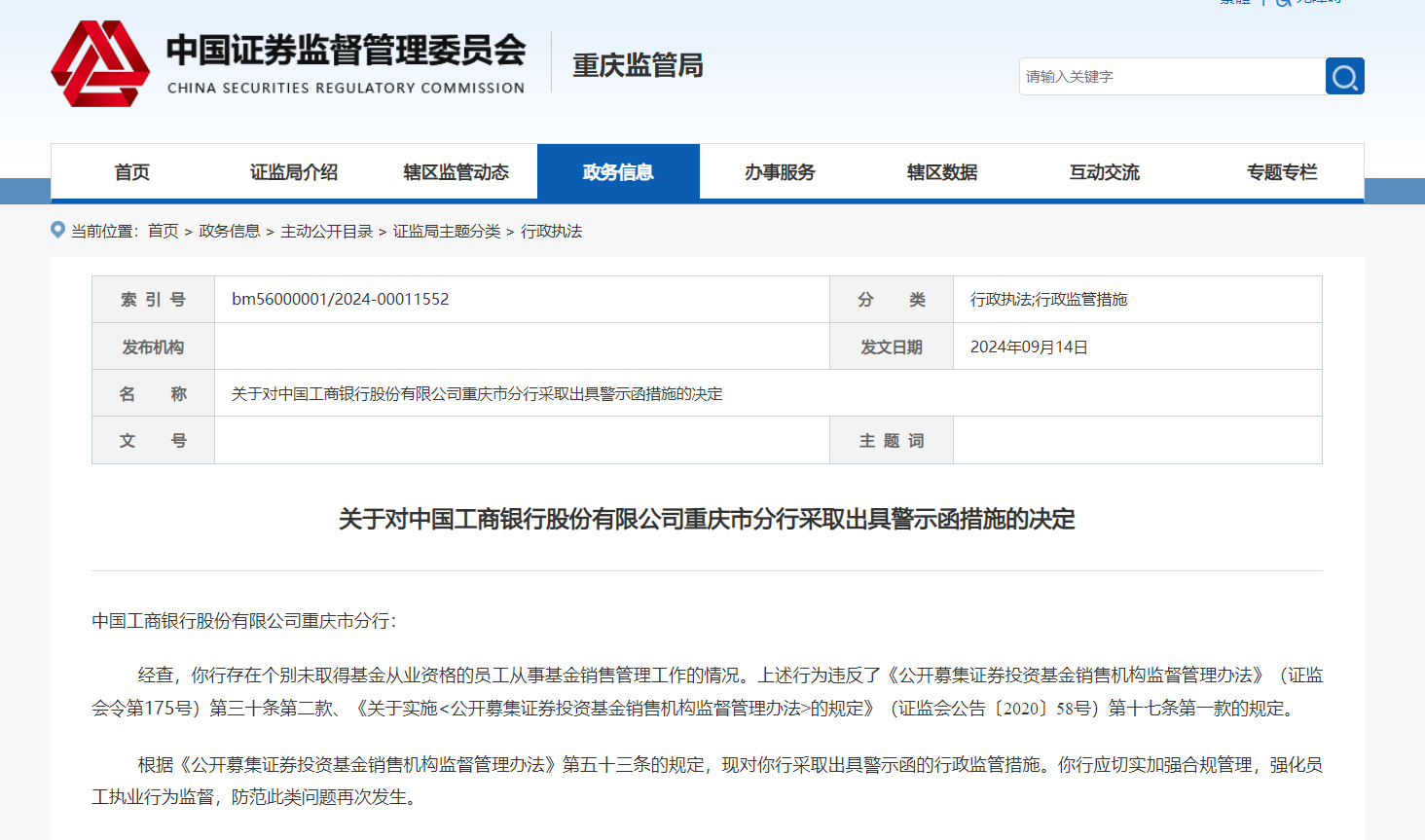Open the 辖区监管动态 section
1425x840 pixels.
coord(456,171)
